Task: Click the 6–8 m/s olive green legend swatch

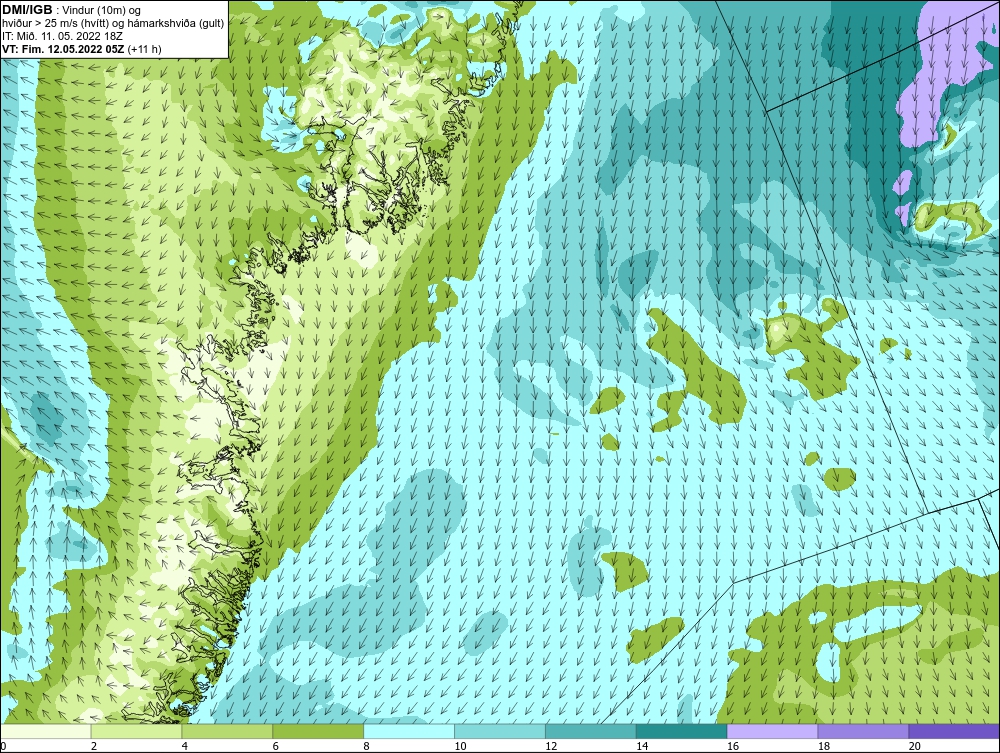Action: tap(318, 731)
